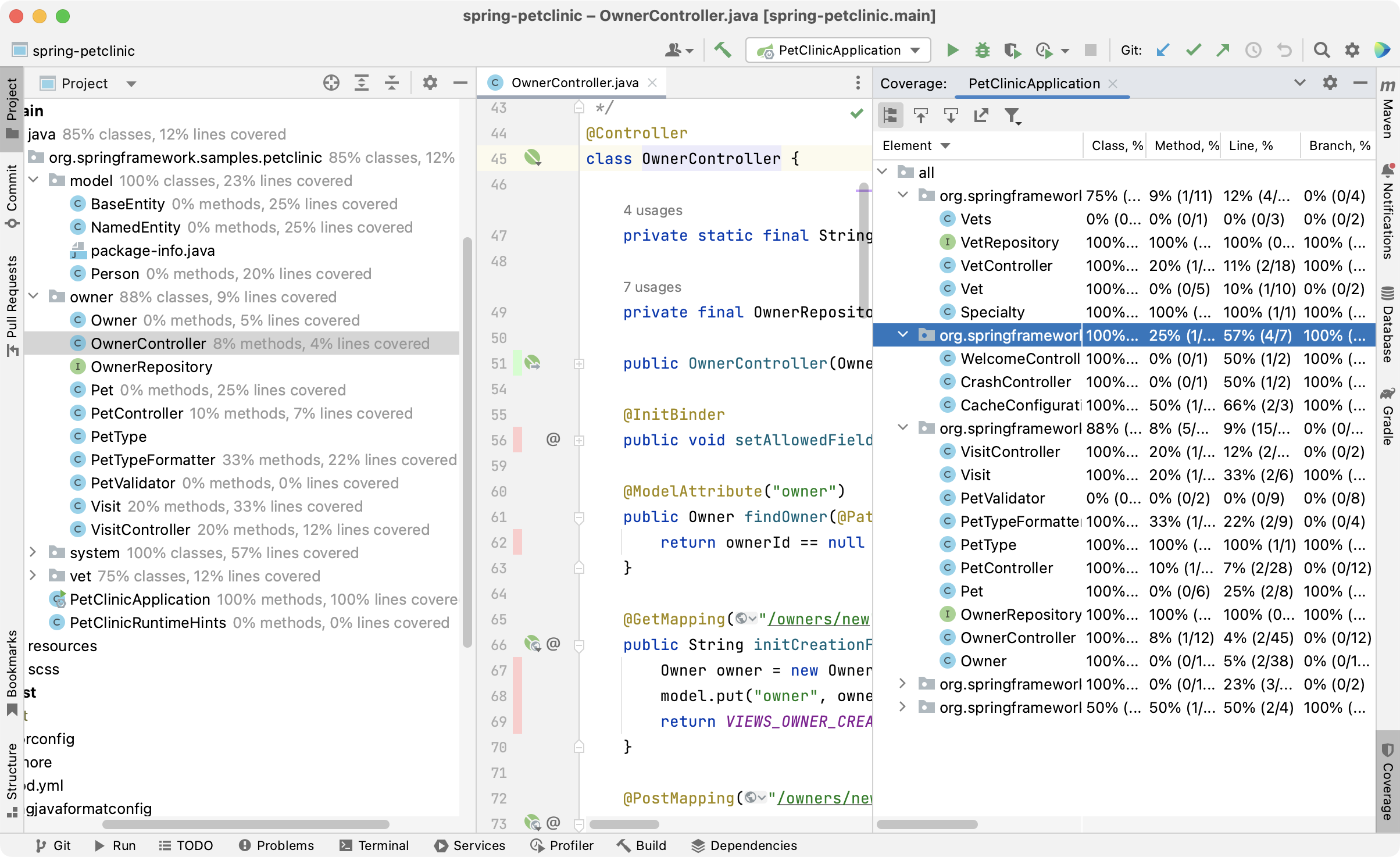Open the Profiler tool window
The image size is (1400, 857).
pos(562,845)
